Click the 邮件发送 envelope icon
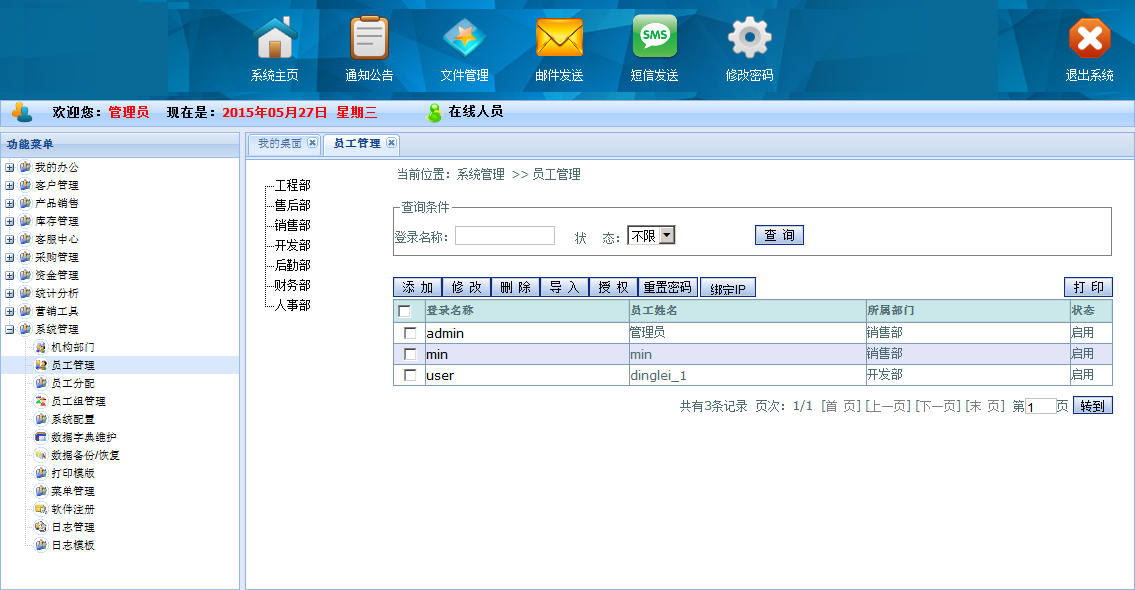Screen dimensions: 1135x590 coord(559,40)
